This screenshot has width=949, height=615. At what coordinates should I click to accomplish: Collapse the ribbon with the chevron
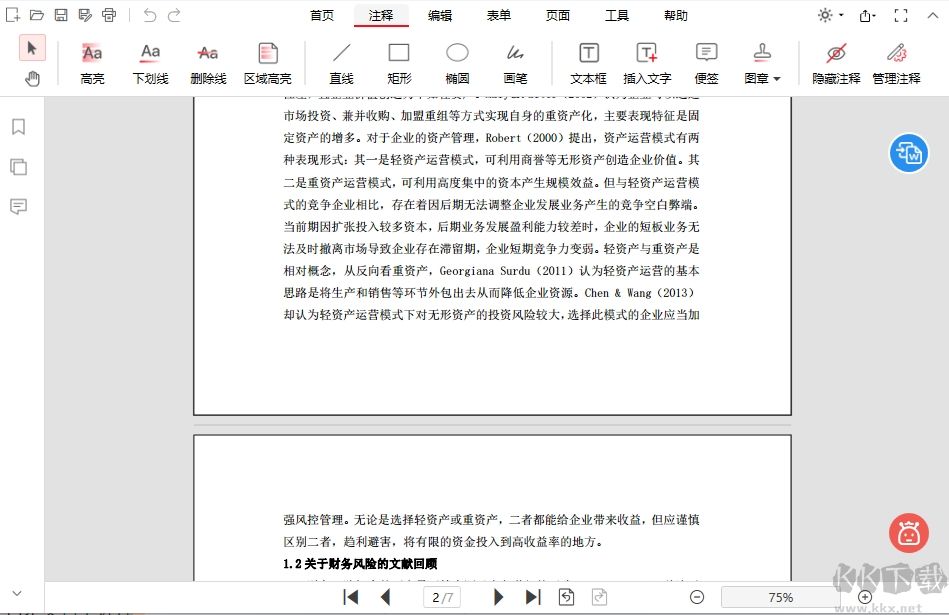[x=933, y=15]
